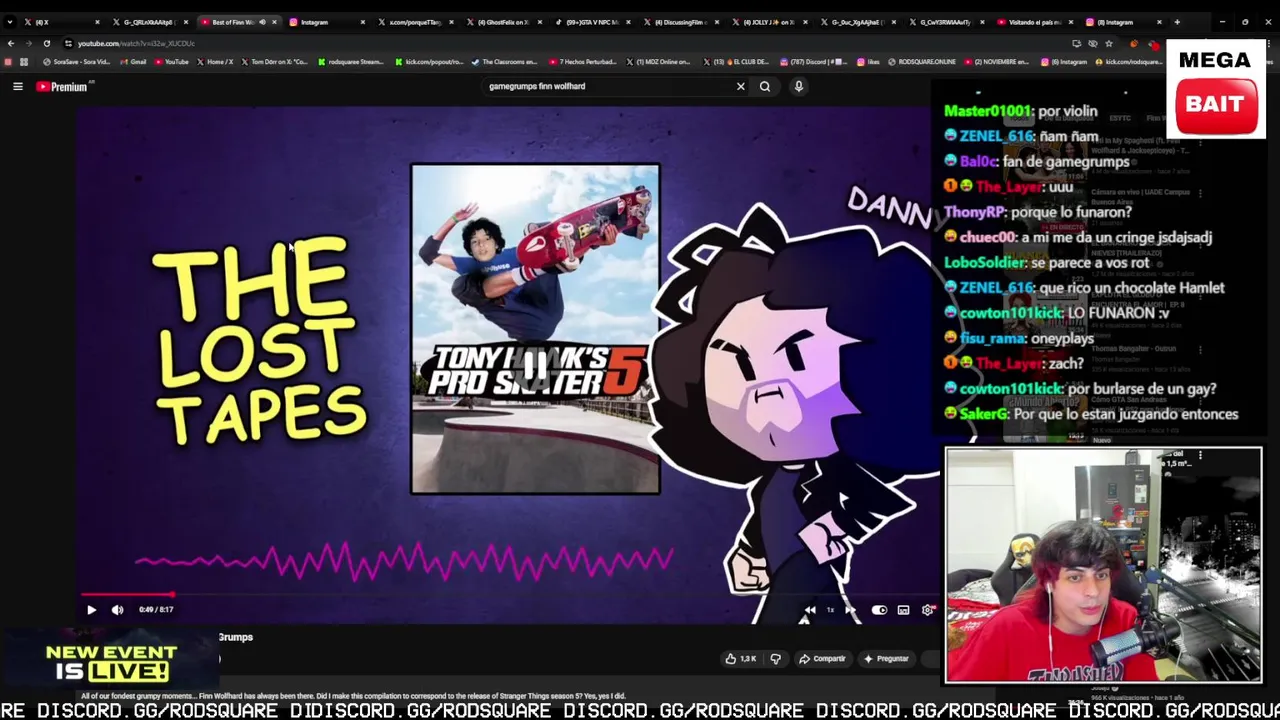Image resolution: width=1280 pixels, height=720 pixels.
Task: Open the 1x playback speed control
Action: pos(830,609)
